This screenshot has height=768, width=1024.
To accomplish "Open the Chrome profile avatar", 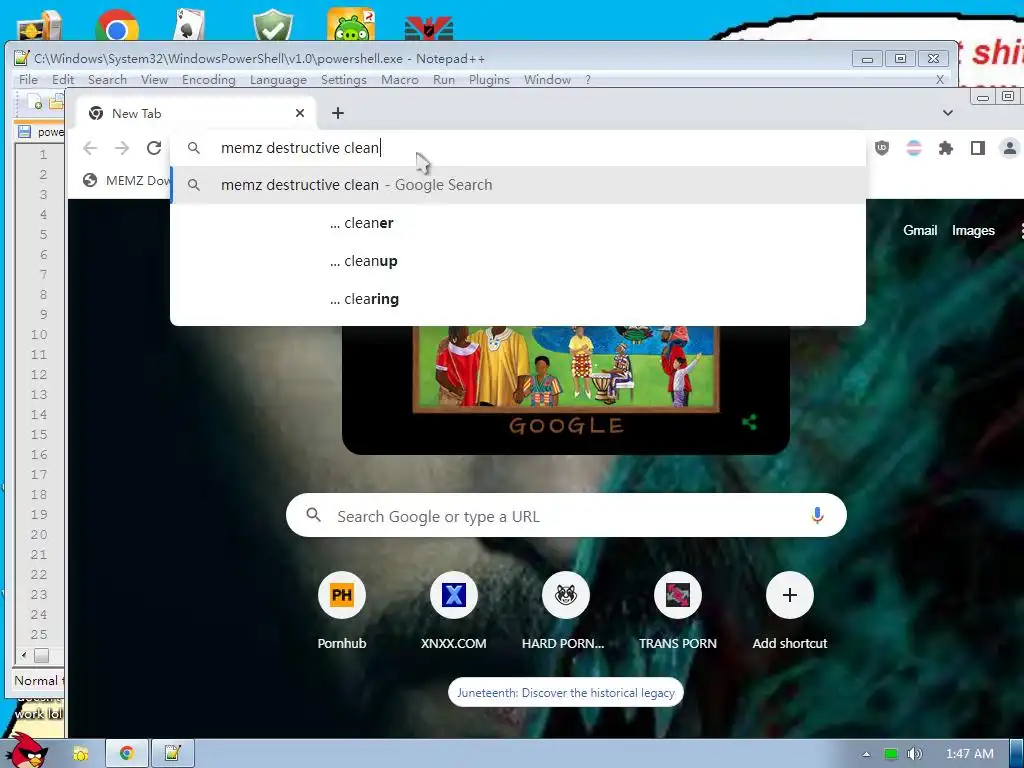I will pyautogui.click(x=1010, y=148).
